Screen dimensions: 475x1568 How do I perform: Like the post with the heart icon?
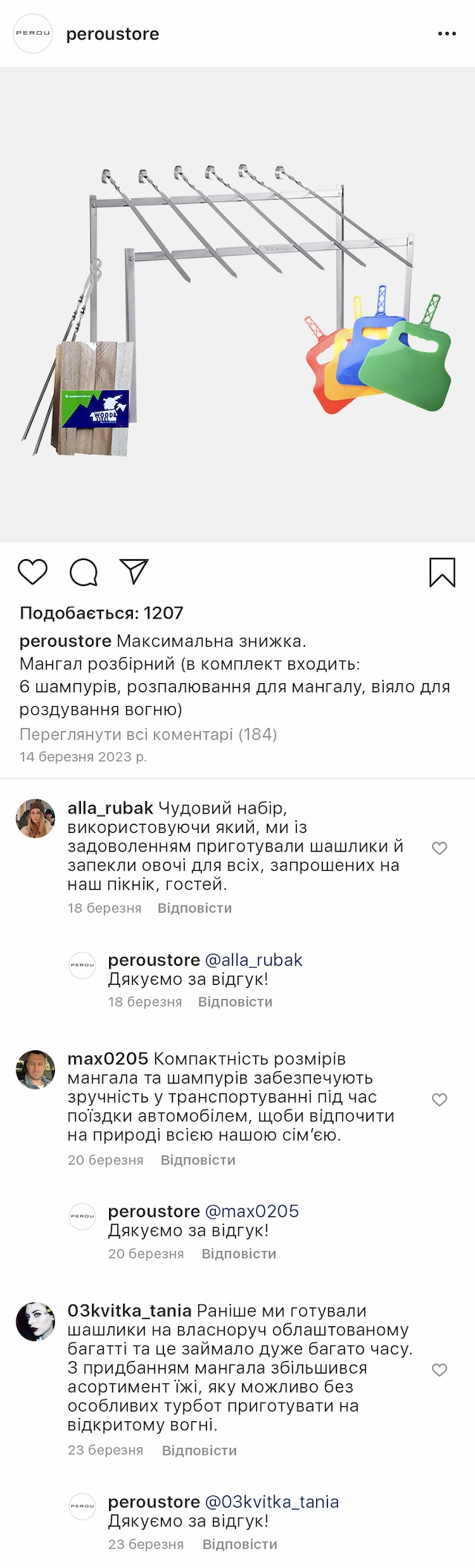[x=33, y=572]
